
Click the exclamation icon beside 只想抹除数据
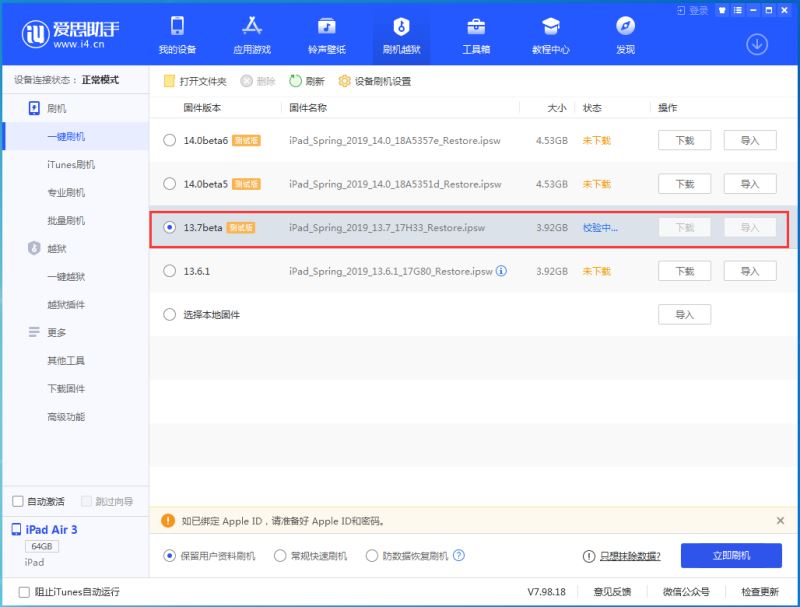tap(589, 556)
